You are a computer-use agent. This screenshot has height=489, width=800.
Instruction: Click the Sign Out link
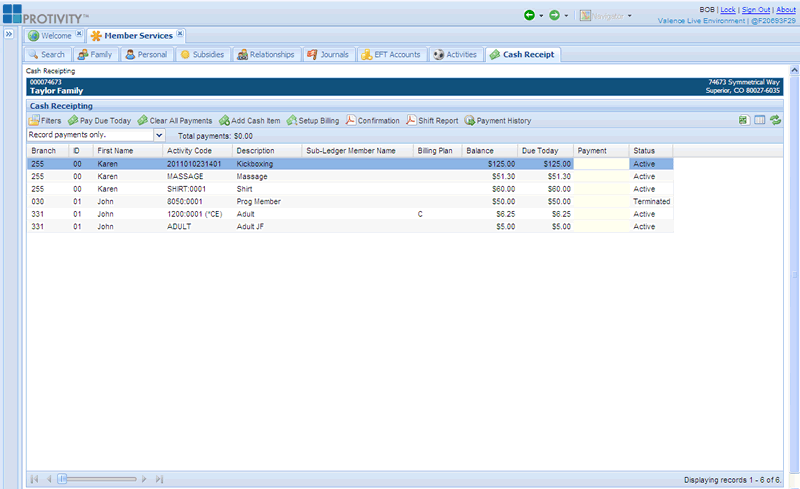(x=755, y=9)
